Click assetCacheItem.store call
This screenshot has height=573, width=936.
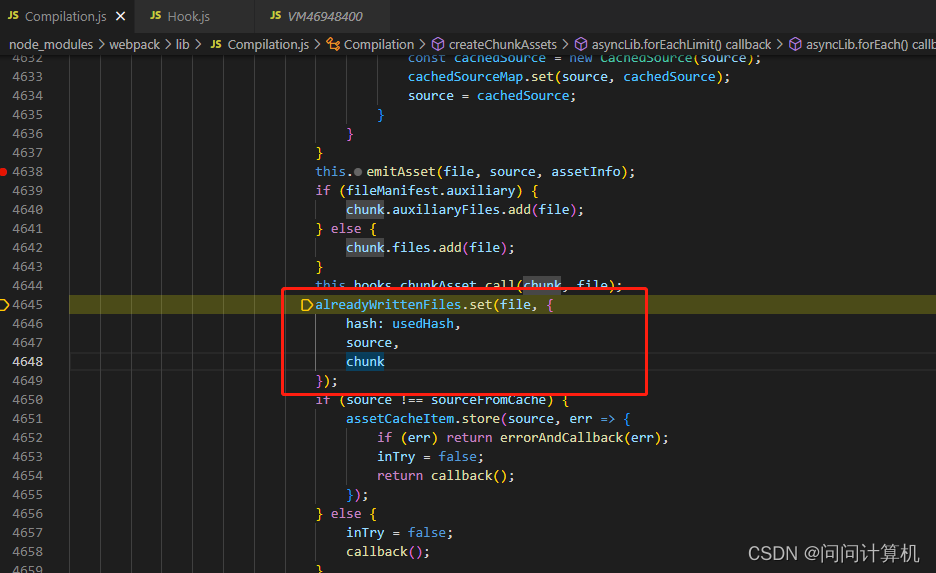pyautogui.click(x=423, y=418)
